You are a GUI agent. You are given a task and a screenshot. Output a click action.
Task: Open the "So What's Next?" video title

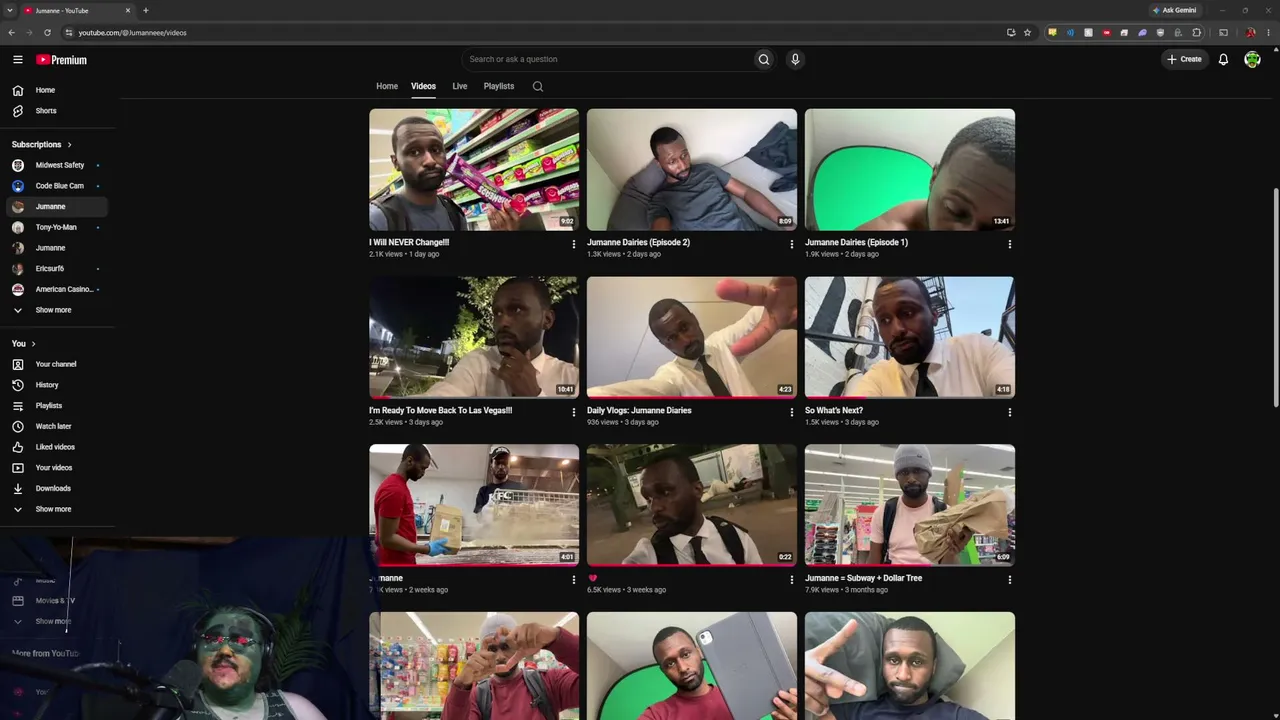pyautogui.click(x=834, y=410)
